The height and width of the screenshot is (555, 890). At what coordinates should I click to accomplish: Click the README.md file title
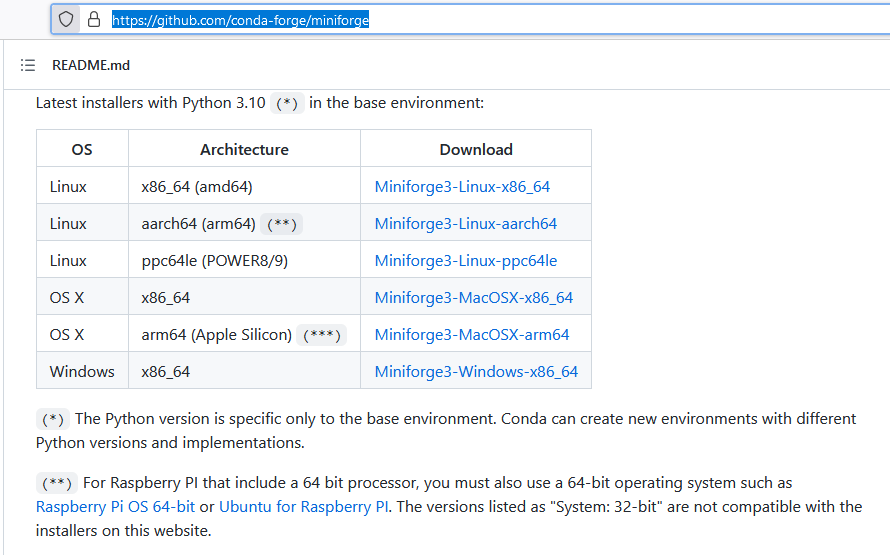click(91, 65)
